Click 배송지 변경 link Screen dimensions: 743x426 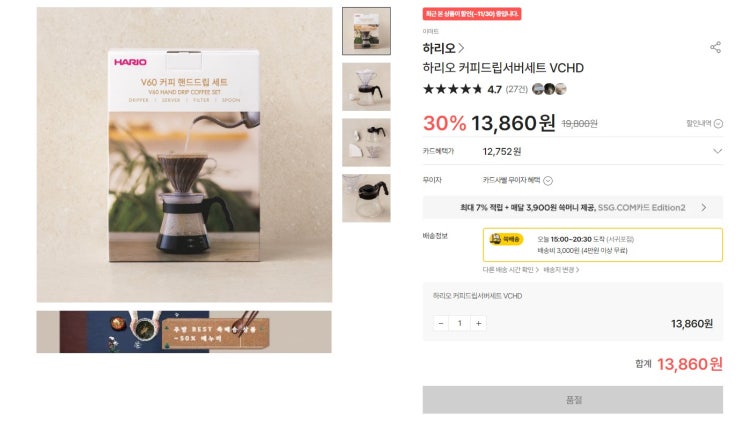tap(561, 270)
